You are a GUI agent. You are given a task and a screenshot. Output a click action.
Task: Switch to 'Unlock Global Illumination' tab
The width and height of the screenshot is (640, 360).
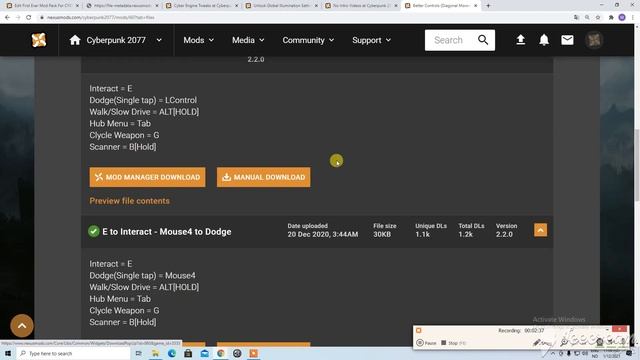282,6
